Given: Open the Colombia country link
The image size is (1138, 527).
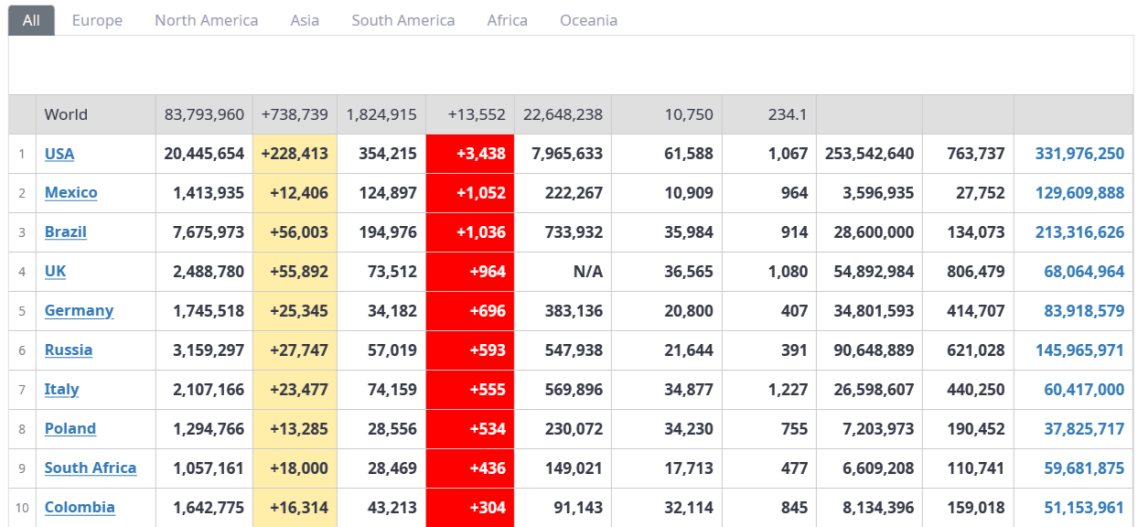Looking at the screenshot, I should tap(80, 507).
